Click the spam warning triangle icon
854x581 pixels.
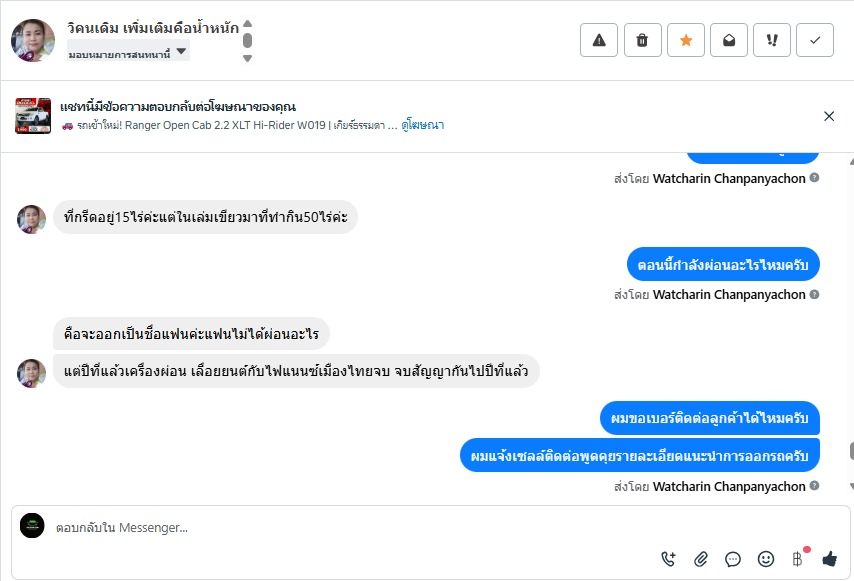pyautogui.click(x=599, y=40)
